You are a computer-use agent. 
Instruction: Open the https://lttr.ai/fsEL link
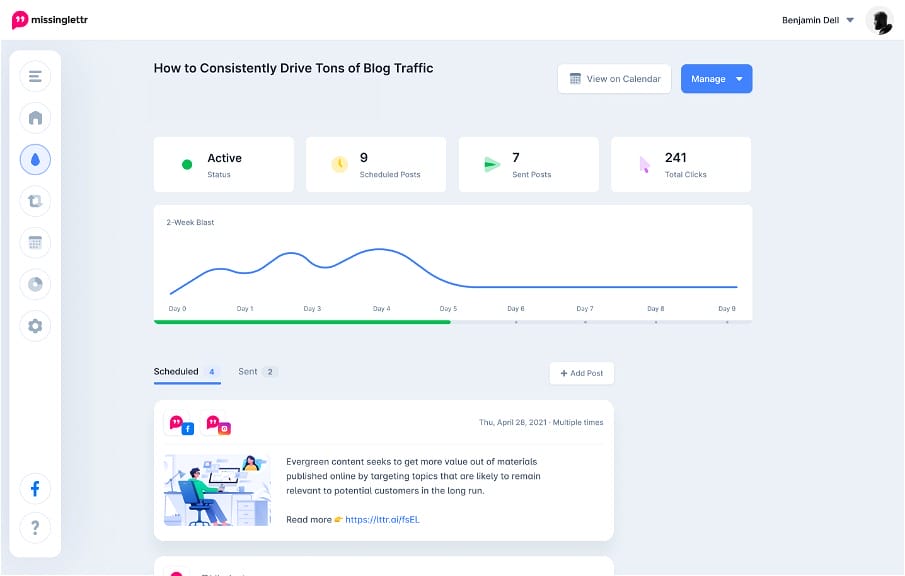pos(382,519)
